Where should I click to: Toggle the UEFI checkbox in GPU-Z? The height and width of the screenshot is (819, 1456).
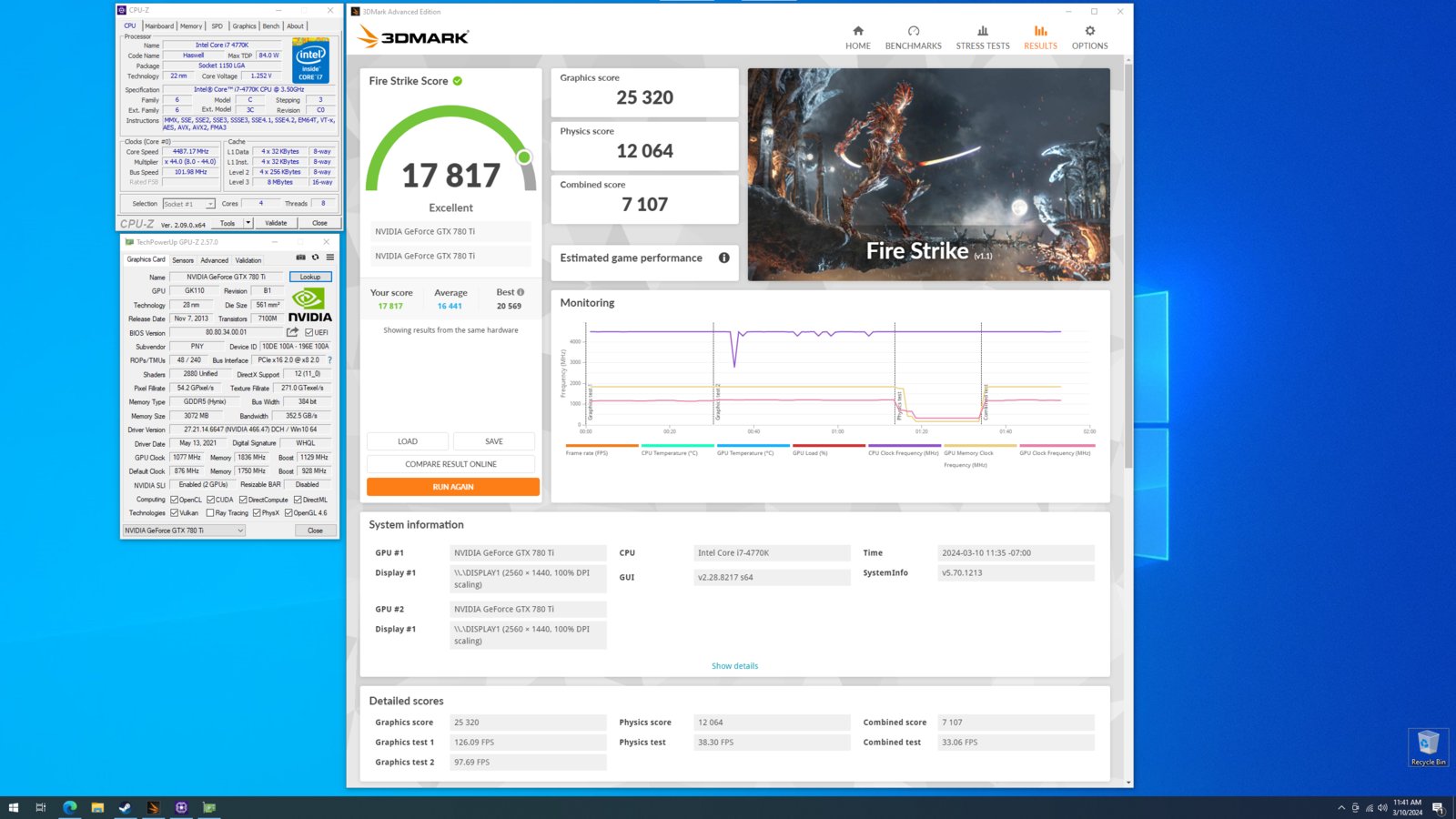pos(309,332)
